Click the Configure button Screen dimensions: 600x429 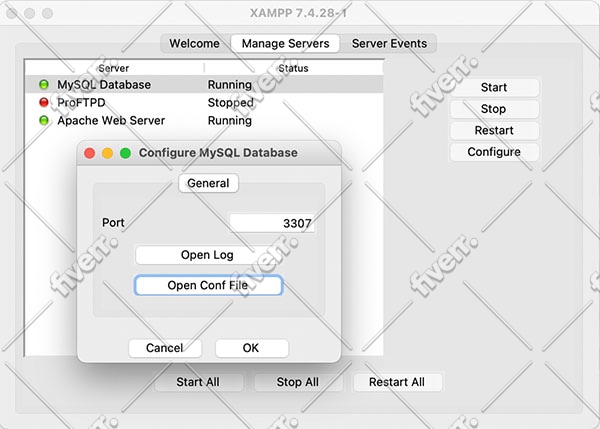click(x=494, y=152)
